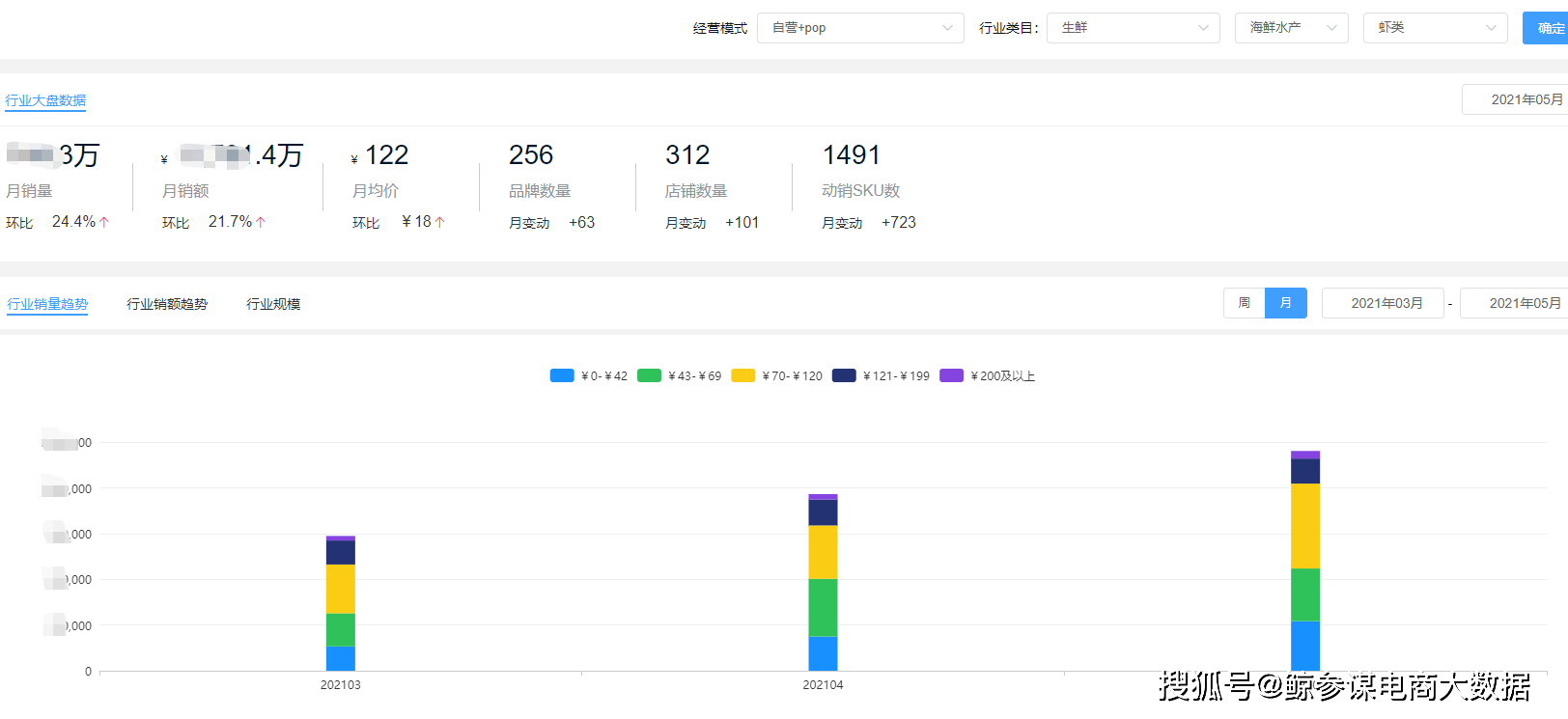The height and width of the screenshot is (719, 1568).
Task: Click the 202103 bar's yellow segment
Action: click(x=341, y=589)
